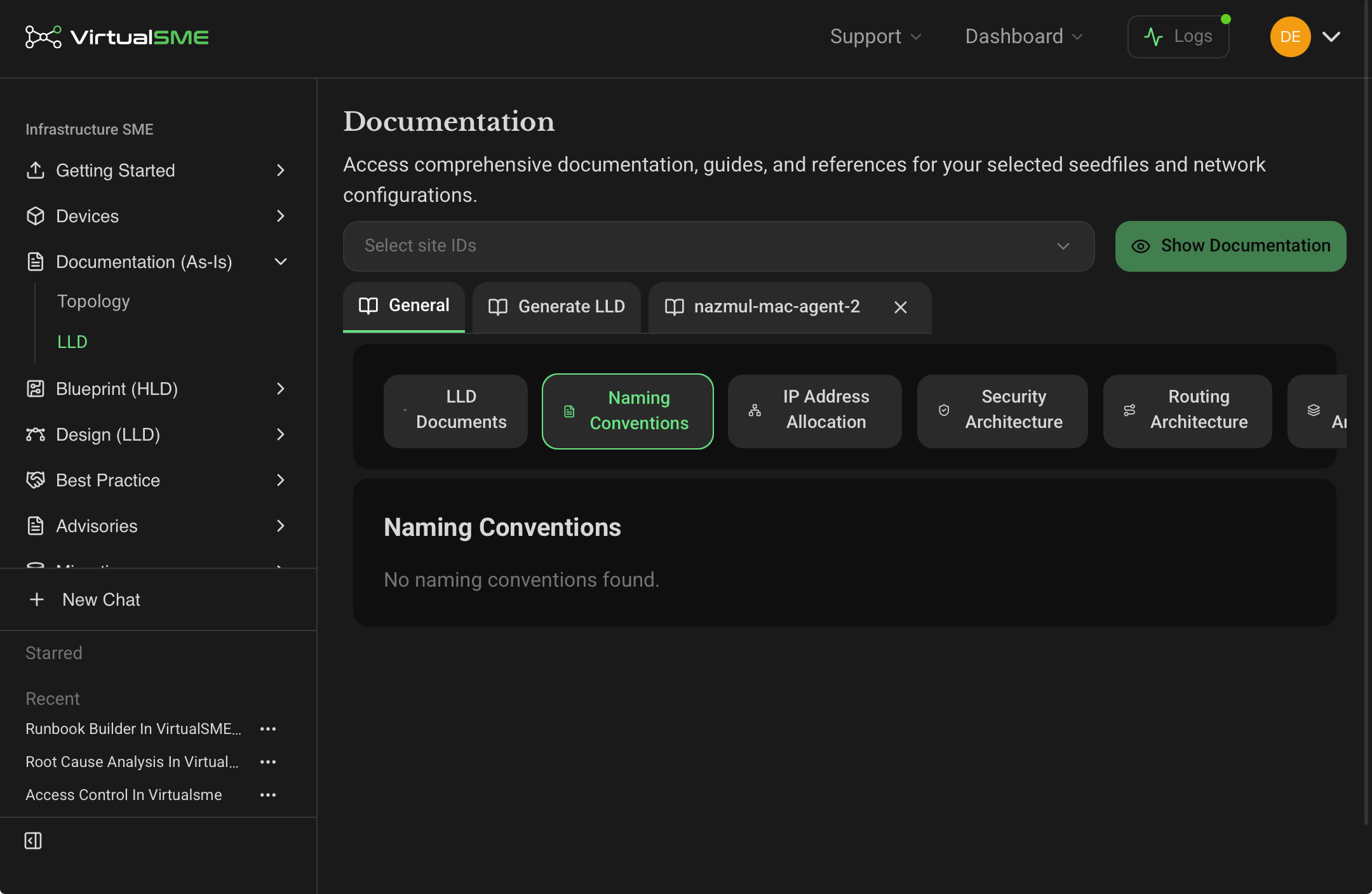1372x894 pixels.
Task: Click the Naming Conventions document icon
Action: (x=569, y=411)
